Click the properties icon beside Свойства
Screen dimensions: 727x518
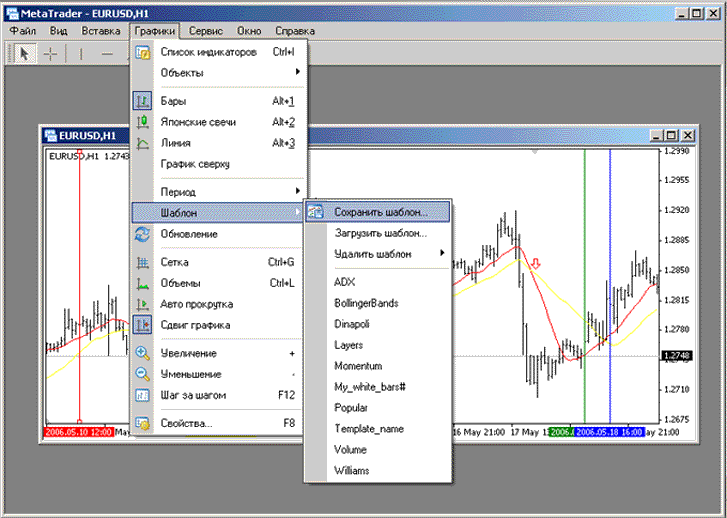[143, 423]
